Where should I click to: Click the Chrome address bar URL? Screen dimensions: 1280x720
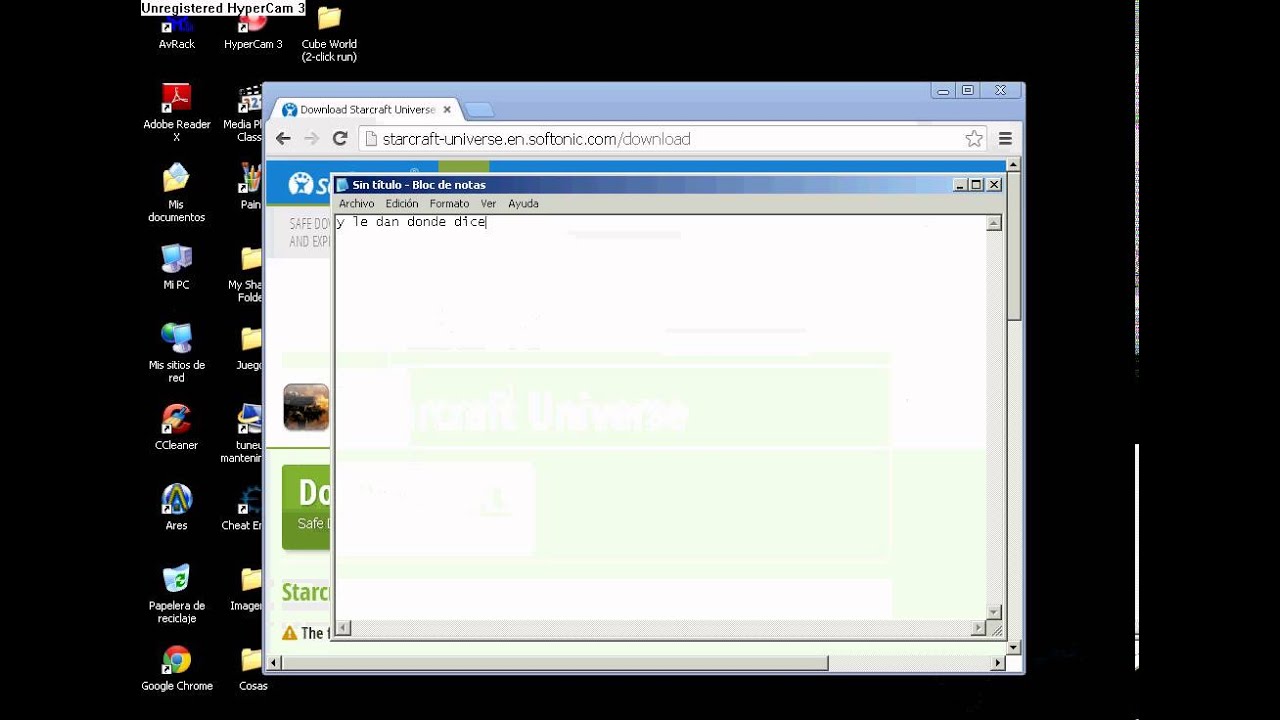537,139
